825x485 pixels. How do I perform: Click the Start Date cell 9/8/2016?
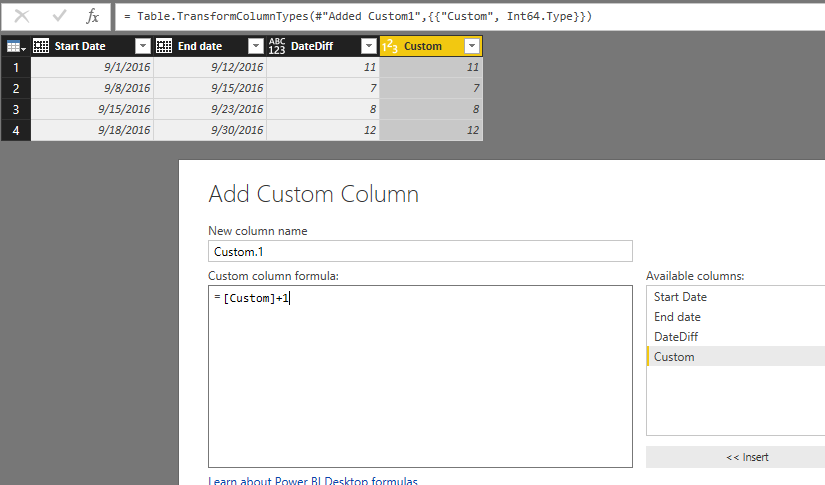tap(92, 88)
